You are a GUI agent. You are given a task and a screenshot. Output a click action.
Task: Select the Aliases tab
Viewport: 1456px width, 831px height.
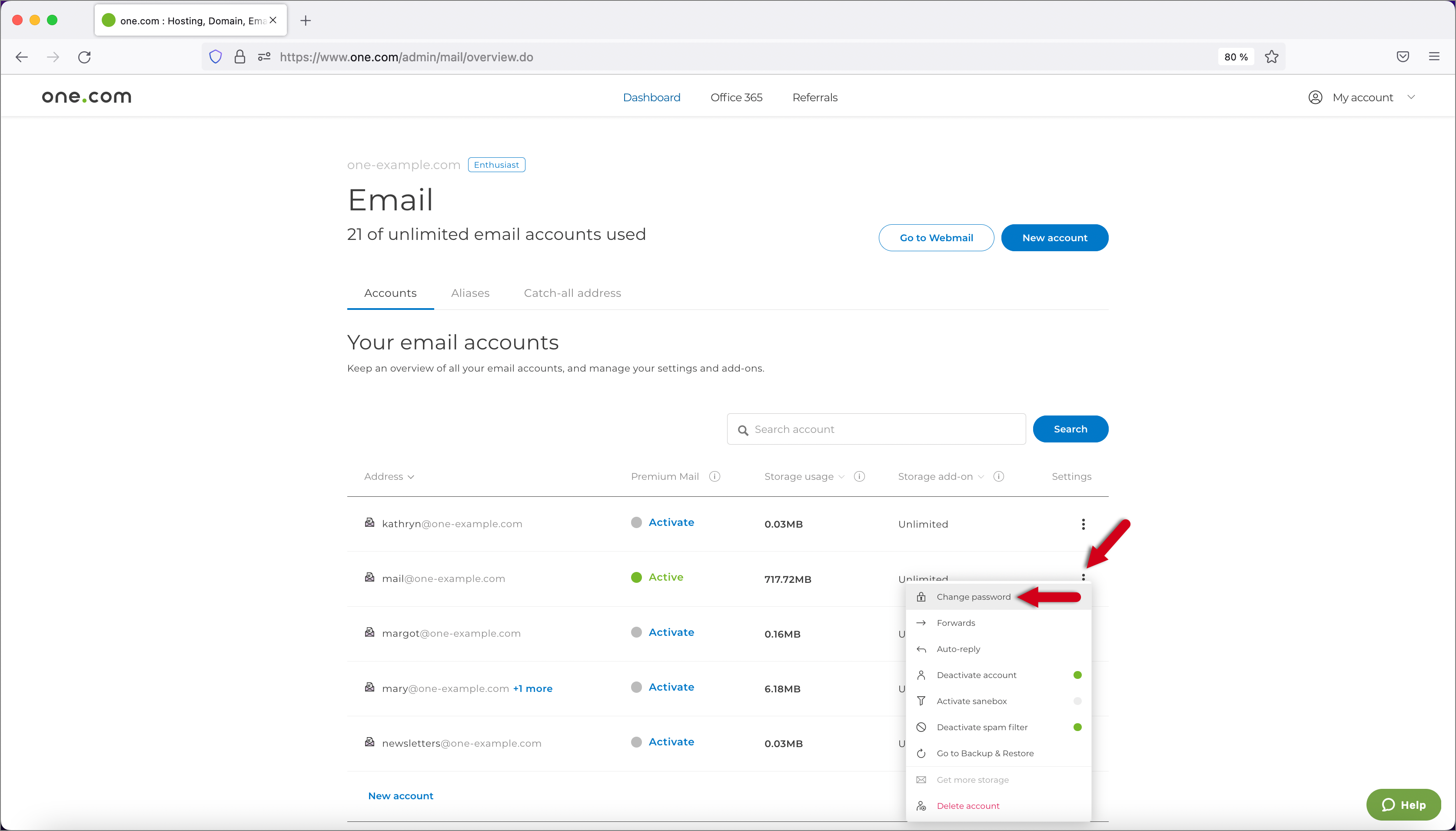tap(470, 293)
